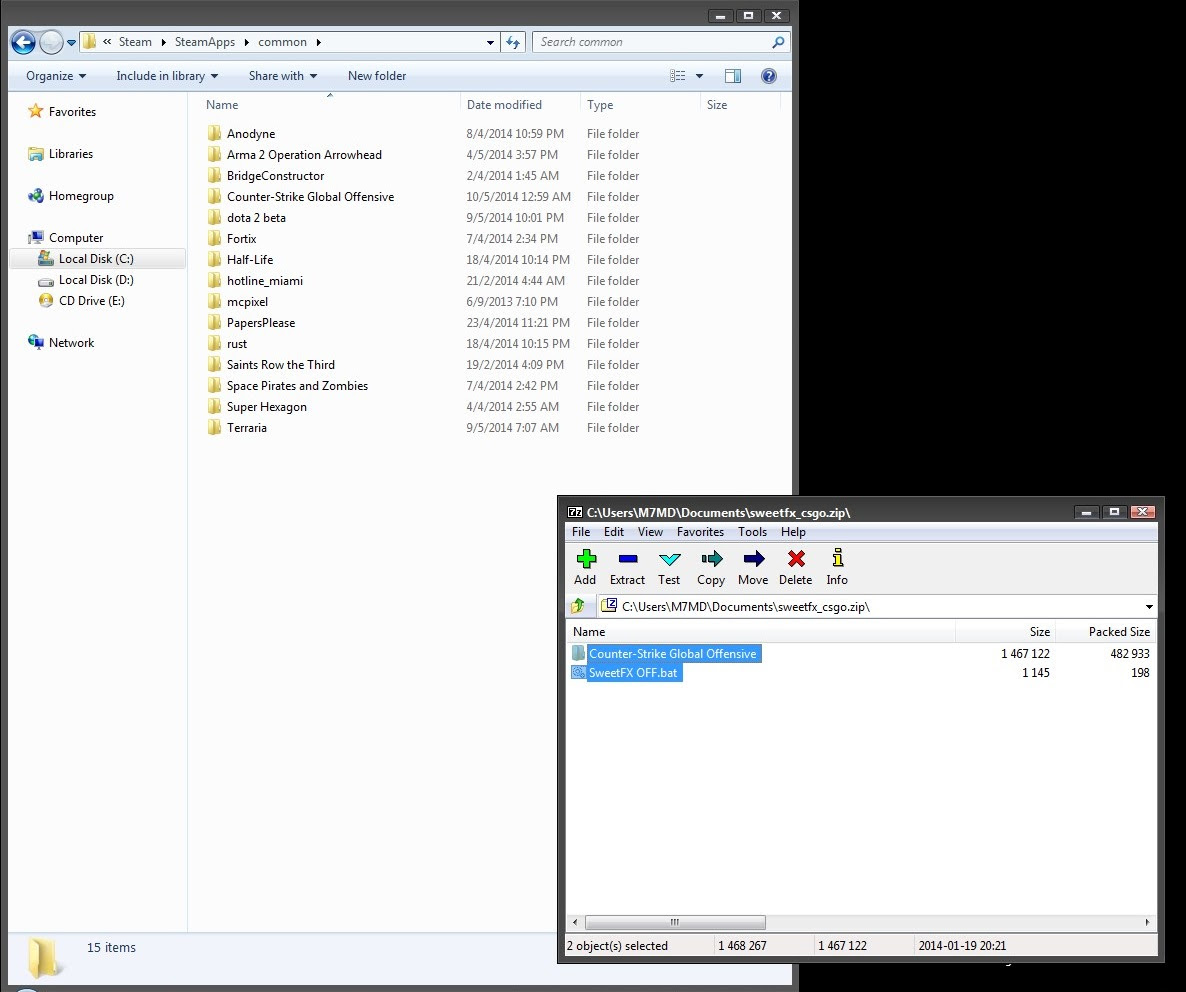Open view options dropdown arrow
The height and width of the screenshot is (992, 1186).
699,76
